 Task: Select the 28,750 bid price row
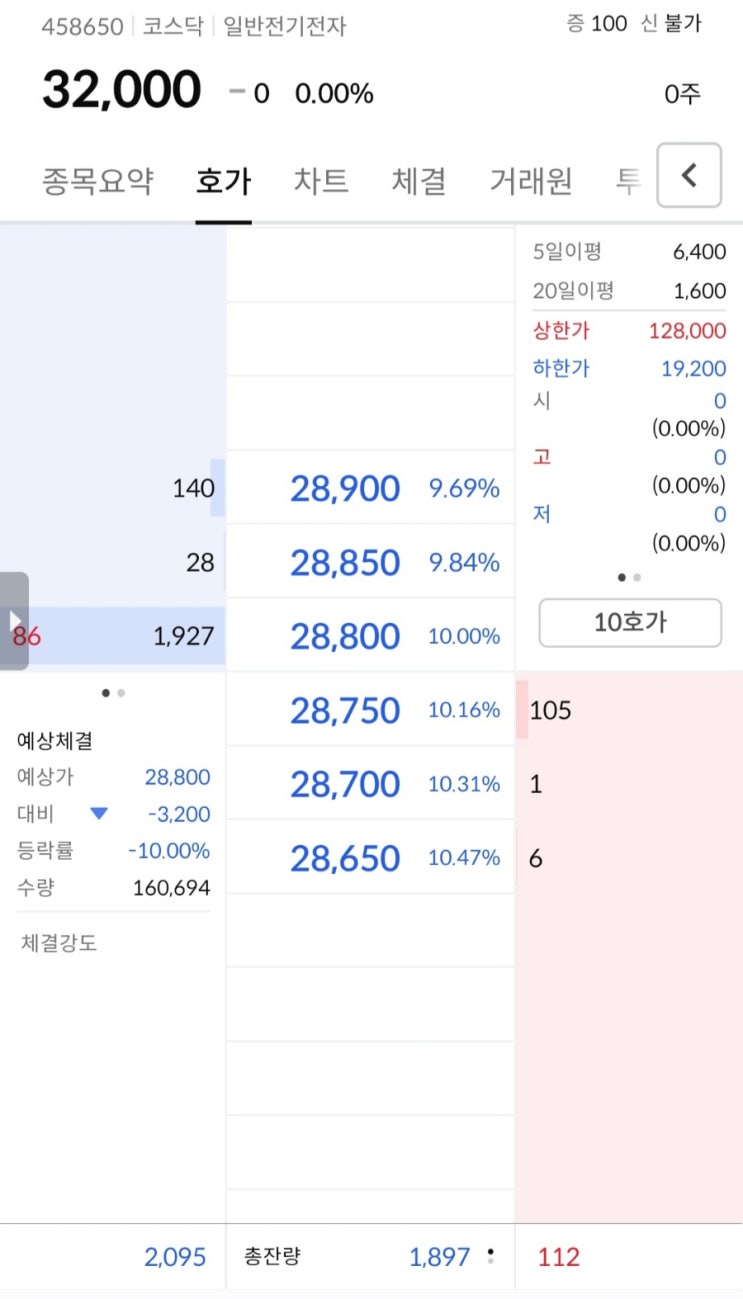coord(370,710)
